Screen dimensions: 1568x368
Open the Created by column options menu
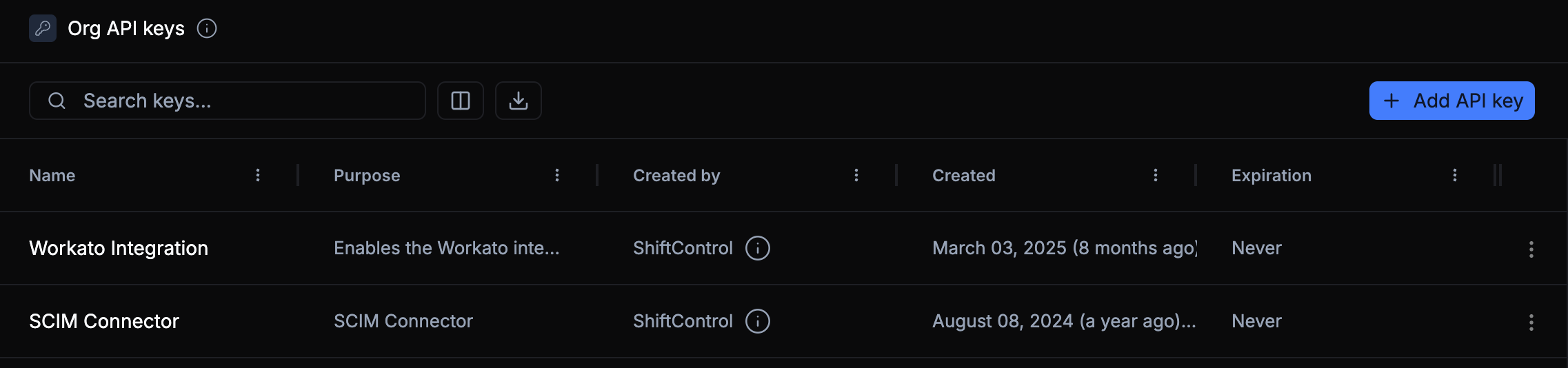click(856, 175)
